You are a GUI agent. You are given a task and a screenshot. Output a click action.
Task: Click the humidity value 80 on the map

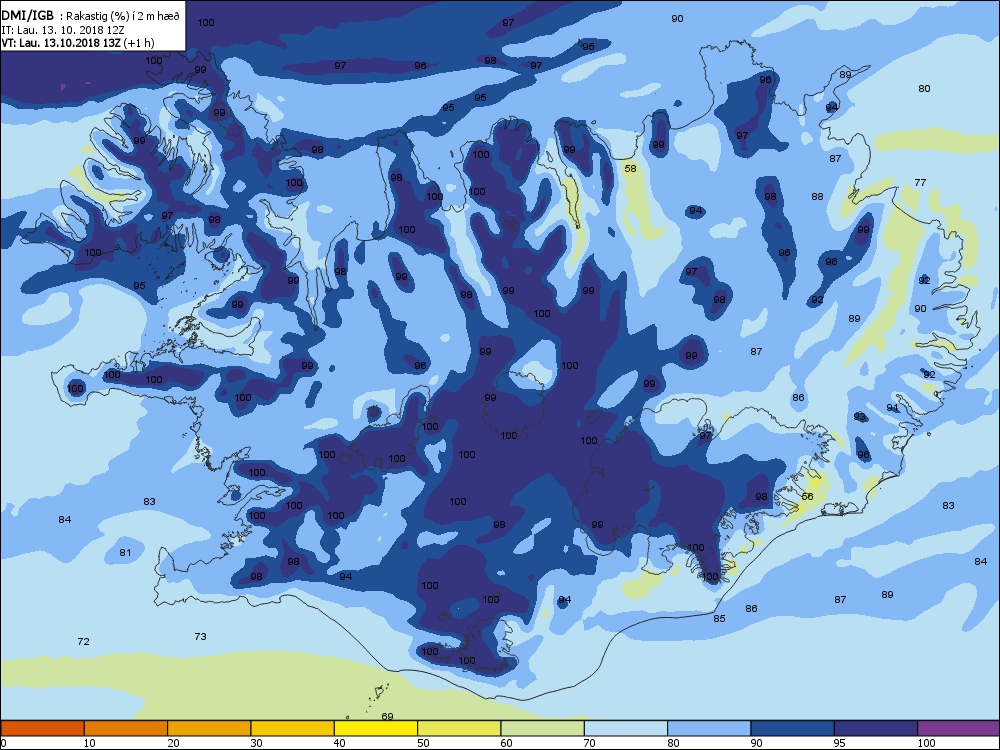[x=924, y=89]
